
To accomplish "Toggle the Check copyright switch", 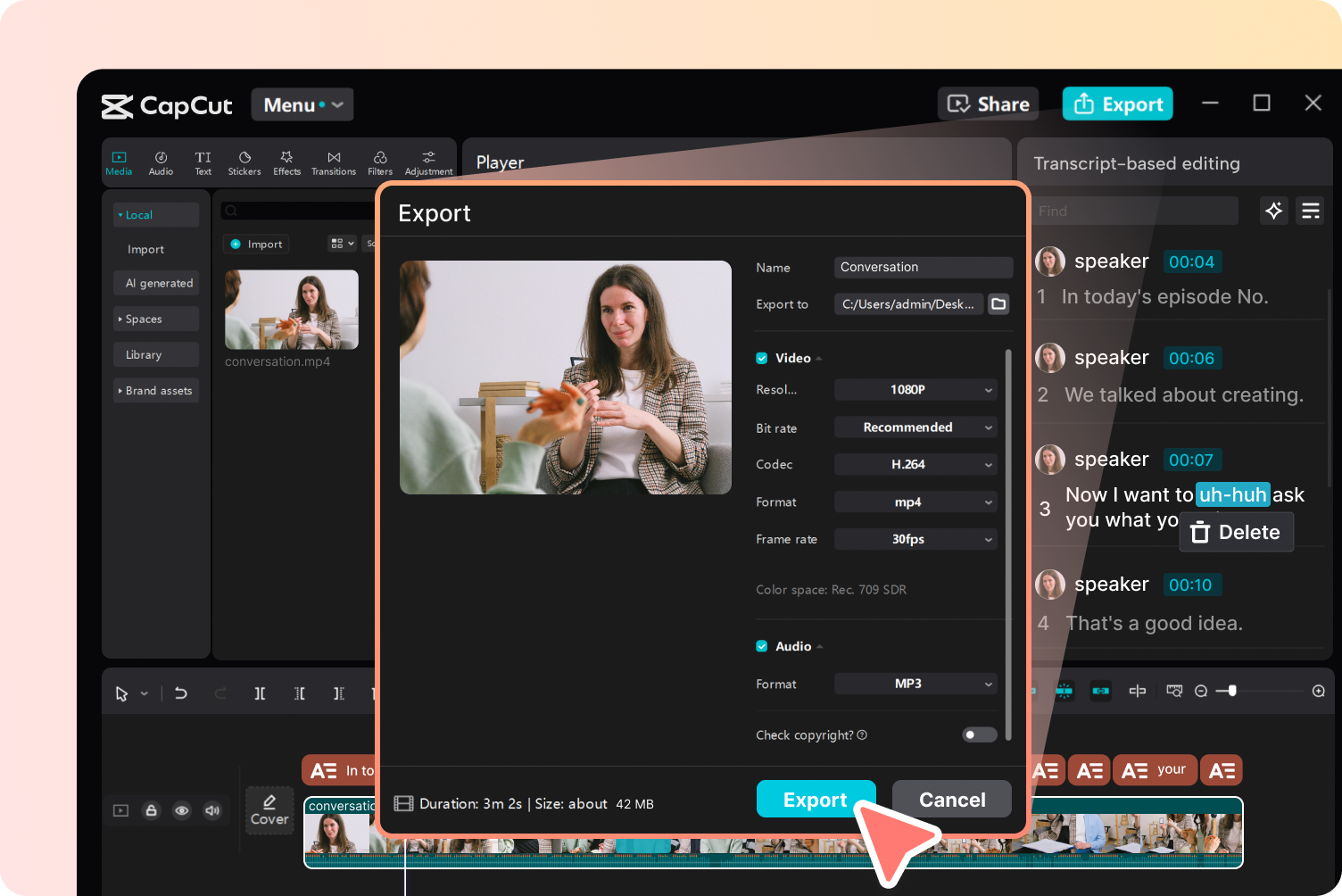I will coord(978,734).
